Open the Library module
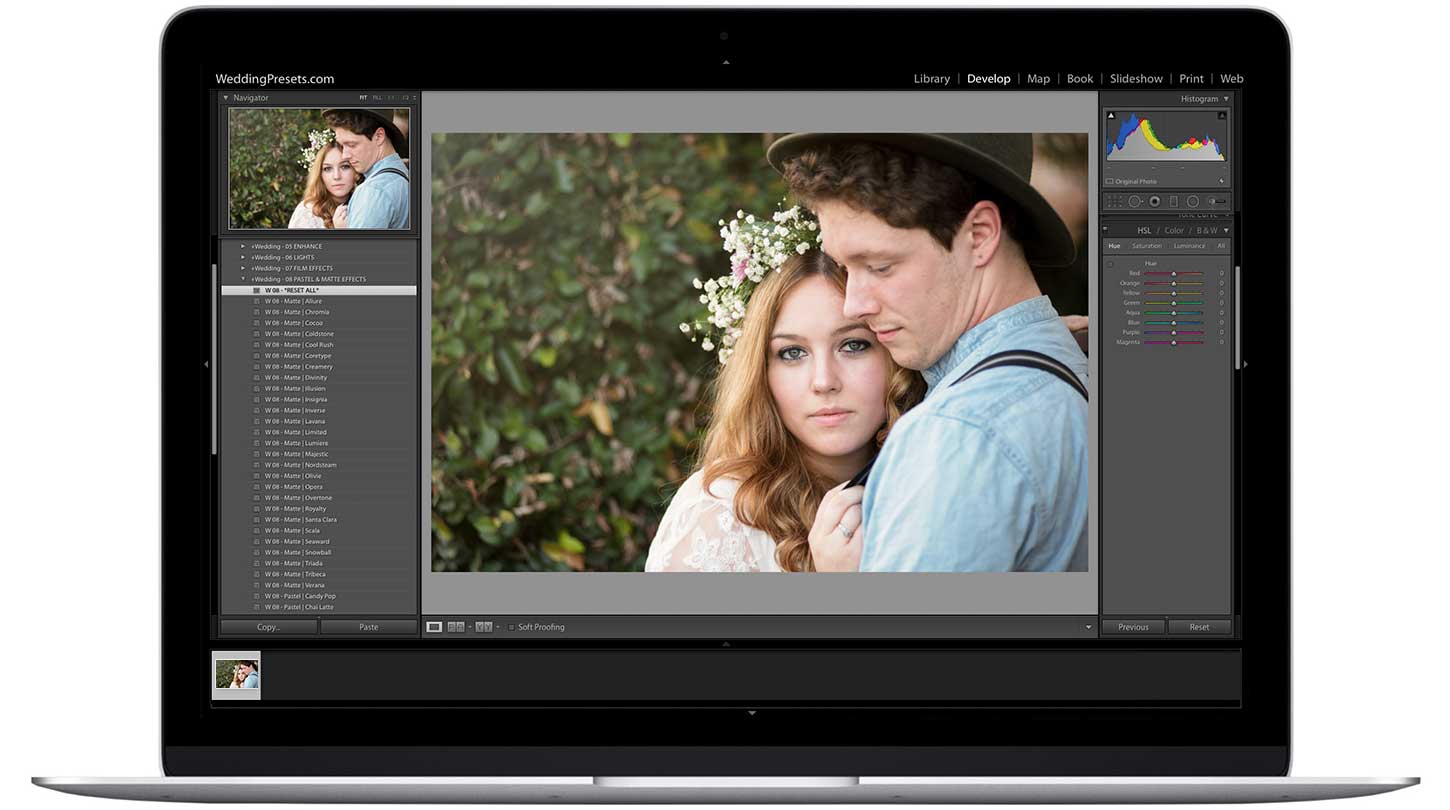The width and height of the screenshot is (1450, 810). [932, 79]
